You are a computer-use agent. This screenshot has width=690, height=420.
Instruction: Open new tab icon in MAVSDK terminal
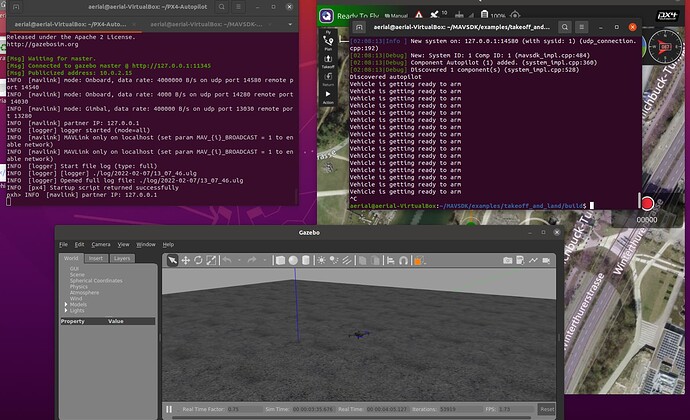[359, 27]
